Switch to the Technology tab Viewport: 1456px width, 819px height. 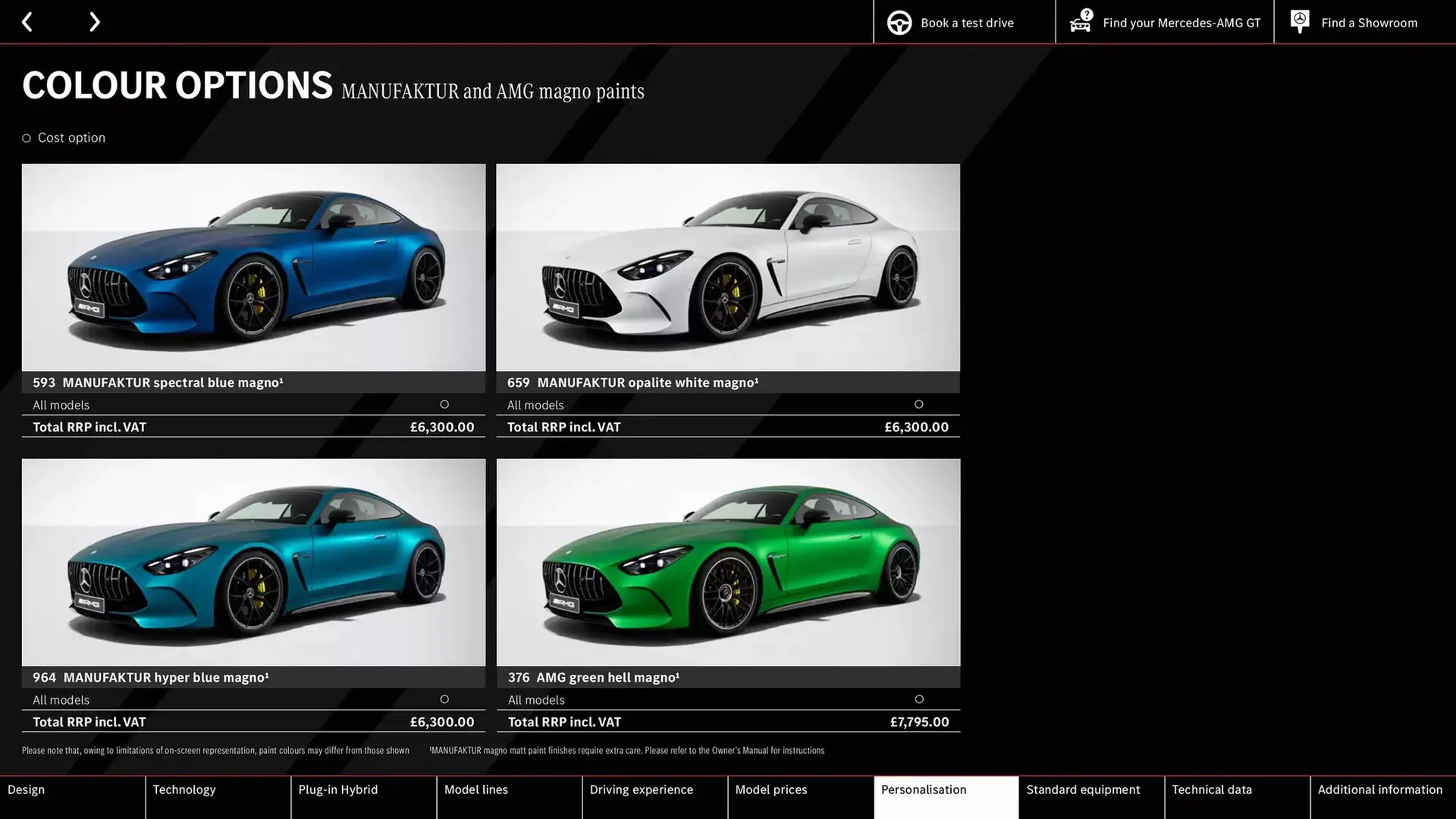pos(218,797)
